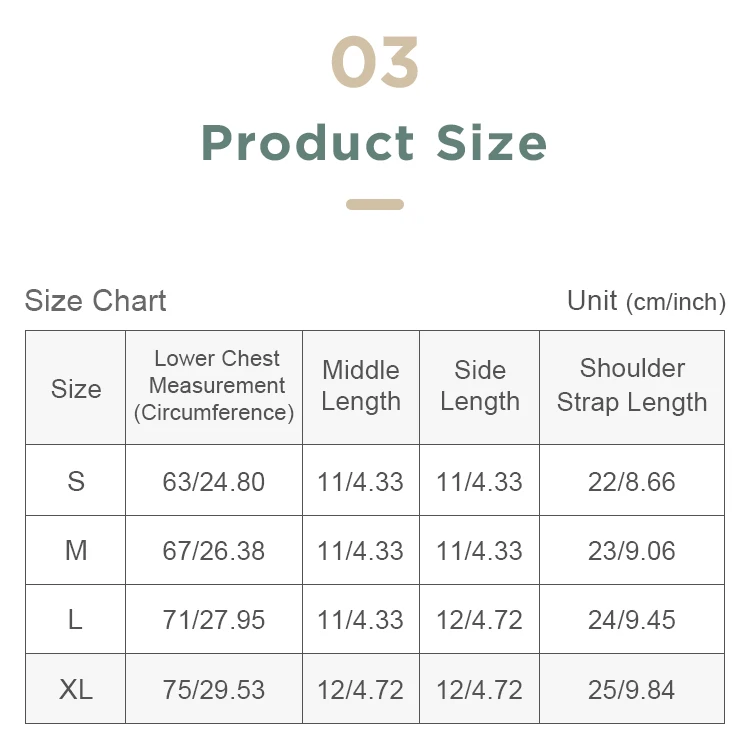The width and height of the screenshot is (750, 751).
Task: Click the 75/29.53 chest measurement cell
Action: pos(214,689)
